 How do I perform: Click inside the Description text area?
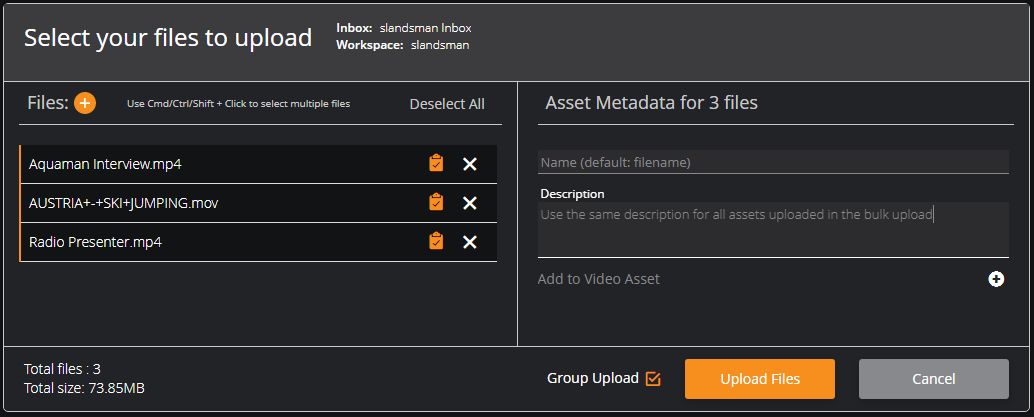pos(773,229)
